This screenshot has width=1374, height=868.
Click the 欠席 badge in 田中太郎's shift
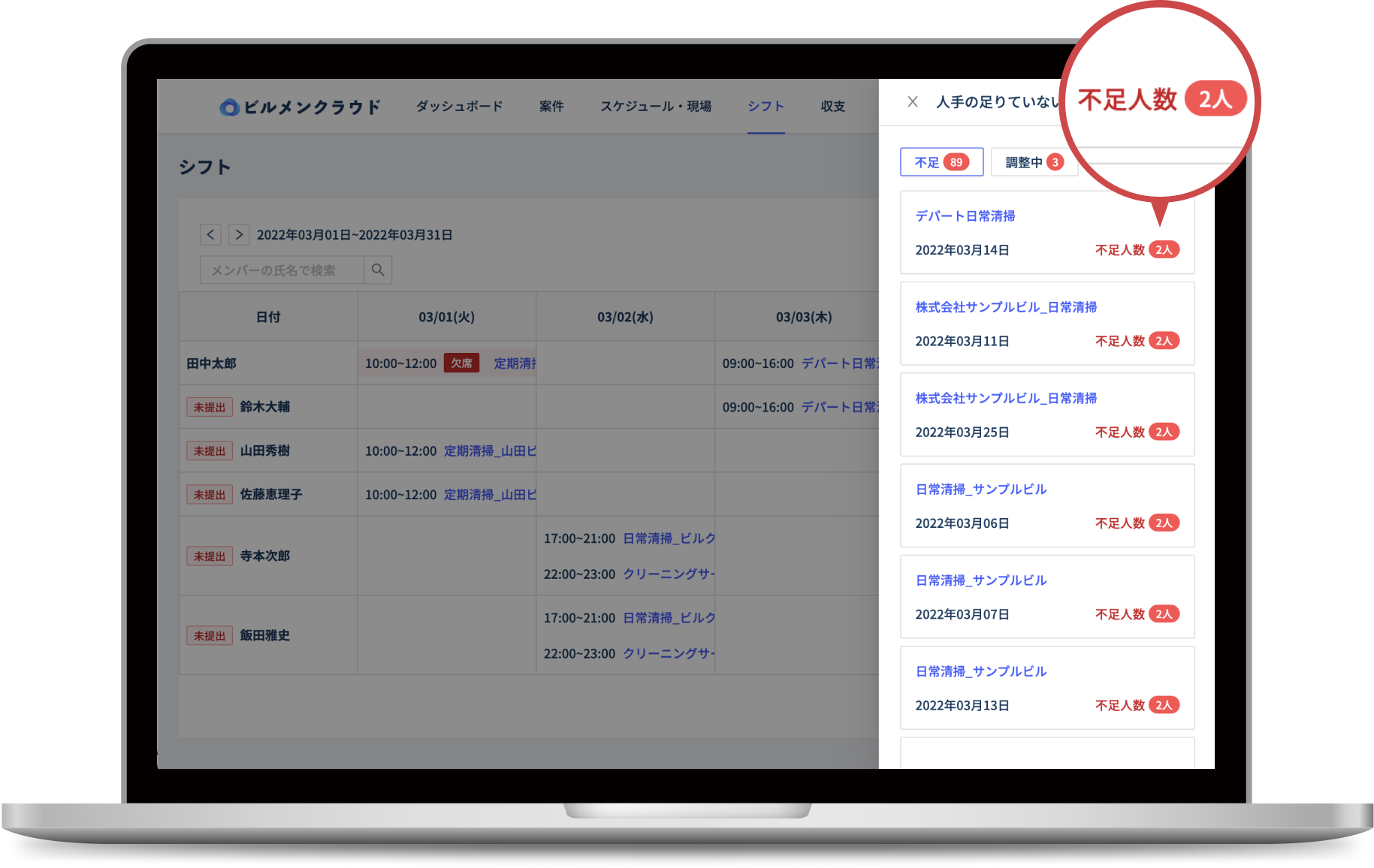tap(461, 363)
